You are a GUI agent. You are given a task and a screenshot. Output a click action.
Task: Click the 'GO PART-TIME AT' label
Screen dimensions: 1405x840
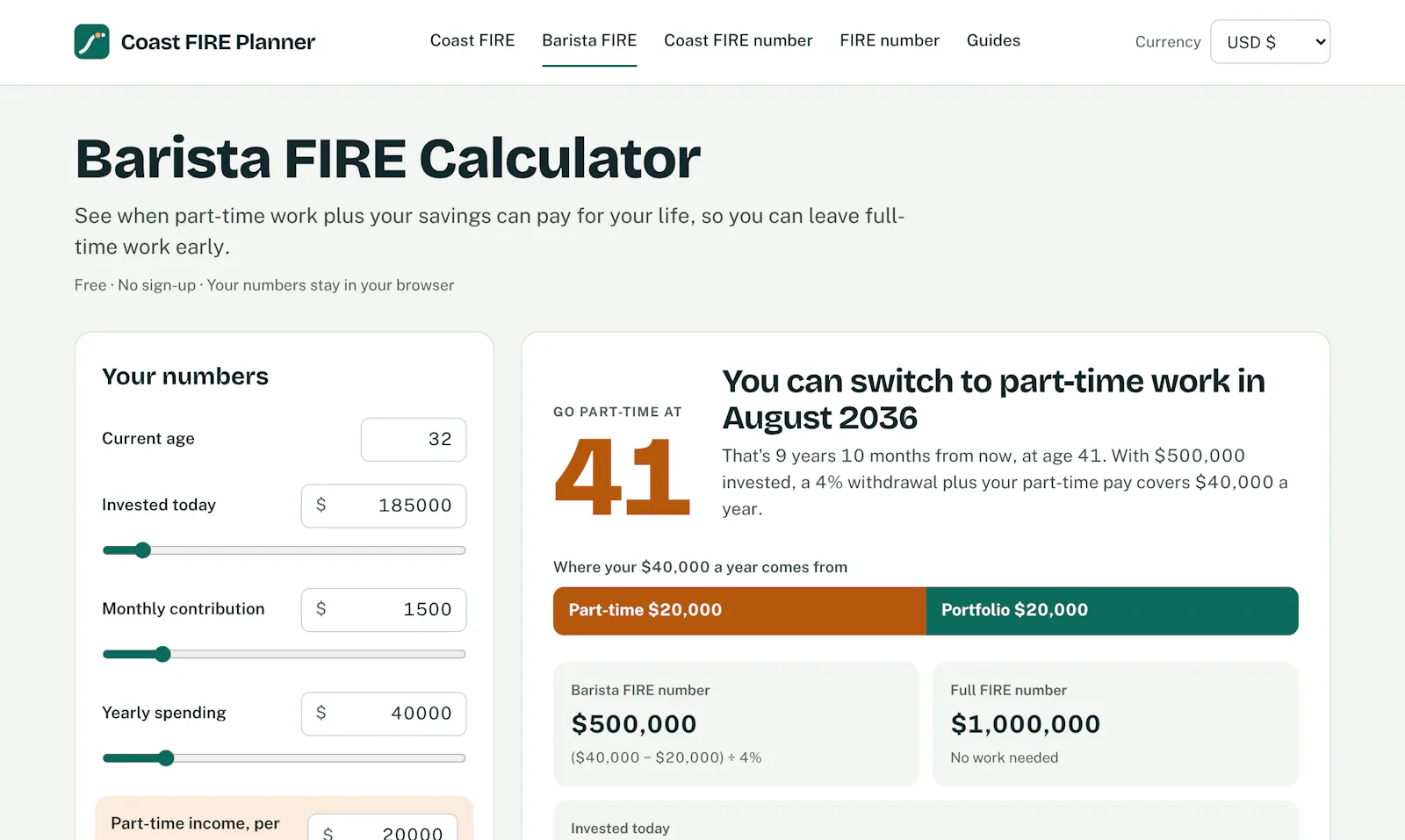click(x=617, y=412)
